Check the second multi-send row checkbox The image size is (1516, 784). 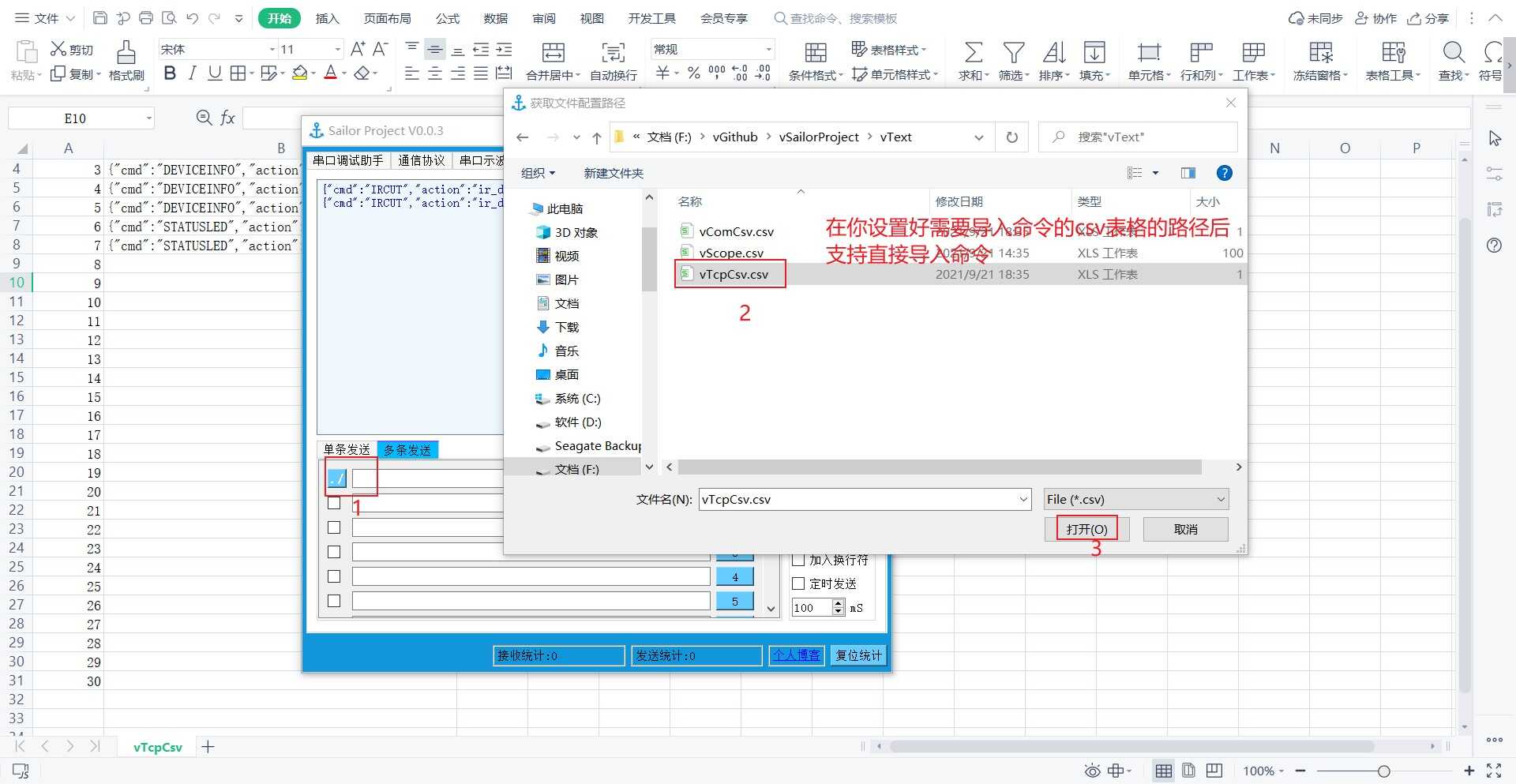(x=334, y=503)
